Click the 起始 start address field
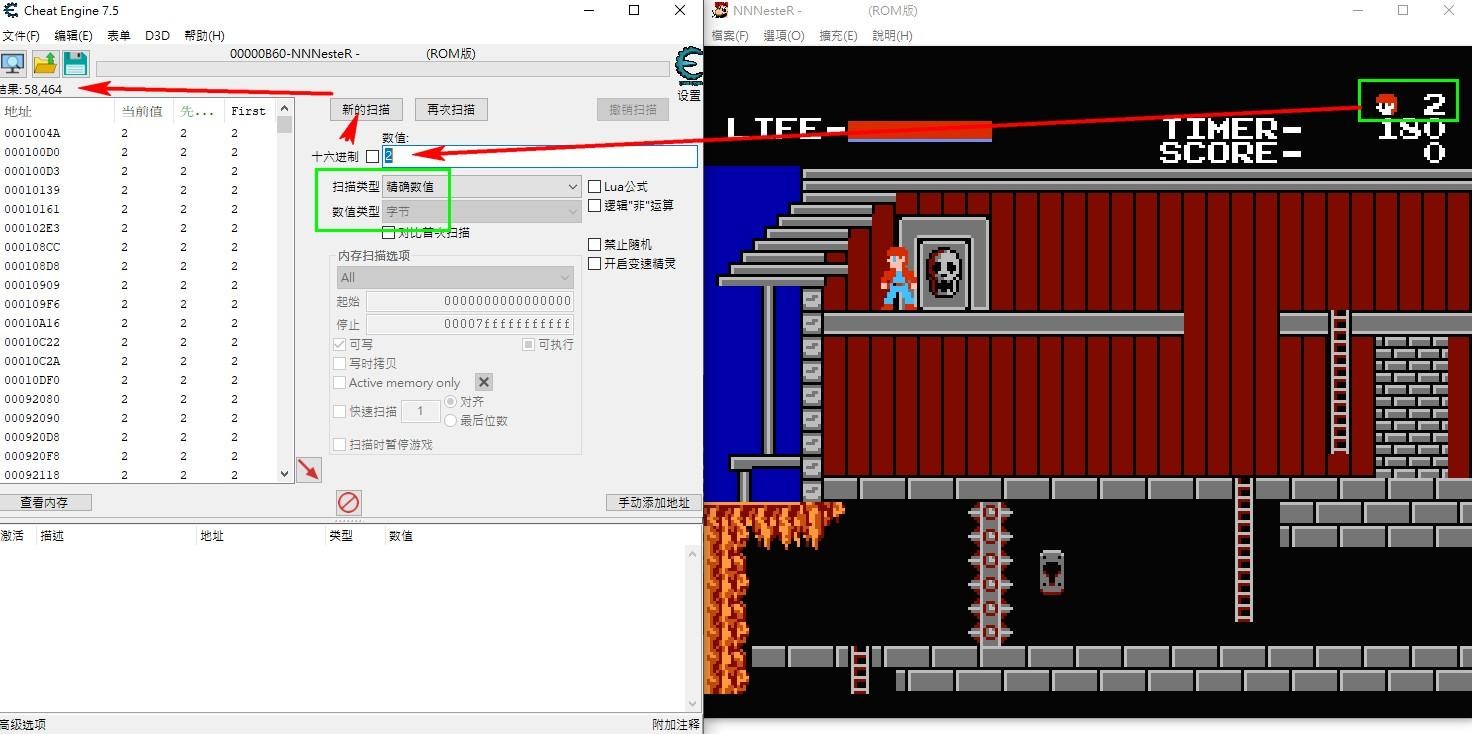Image resolution: width=1472 pixels, height=734 pixels. click(470, 301)
